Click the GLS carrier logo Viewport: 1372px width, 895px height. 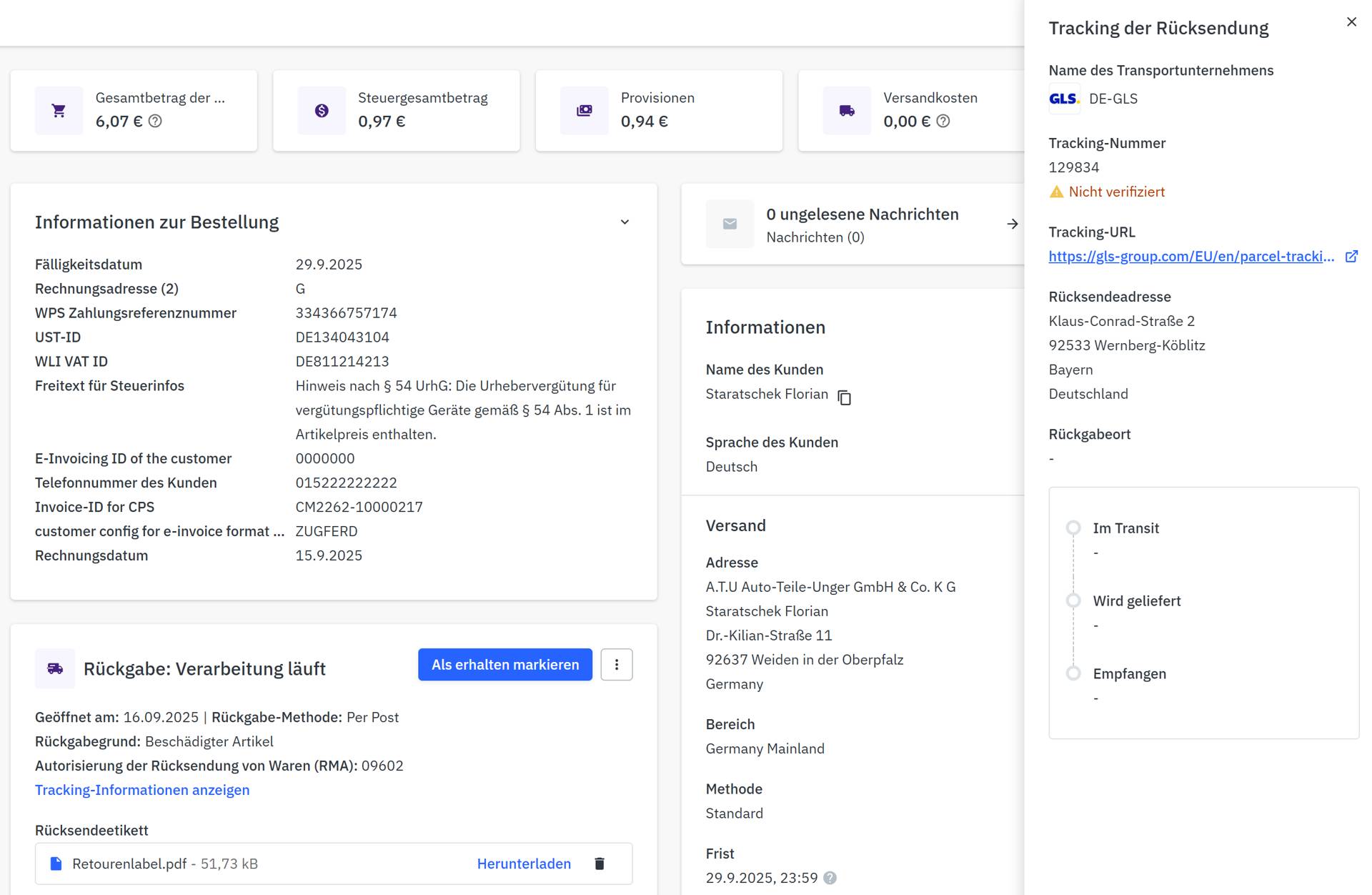pos(1063,99)
